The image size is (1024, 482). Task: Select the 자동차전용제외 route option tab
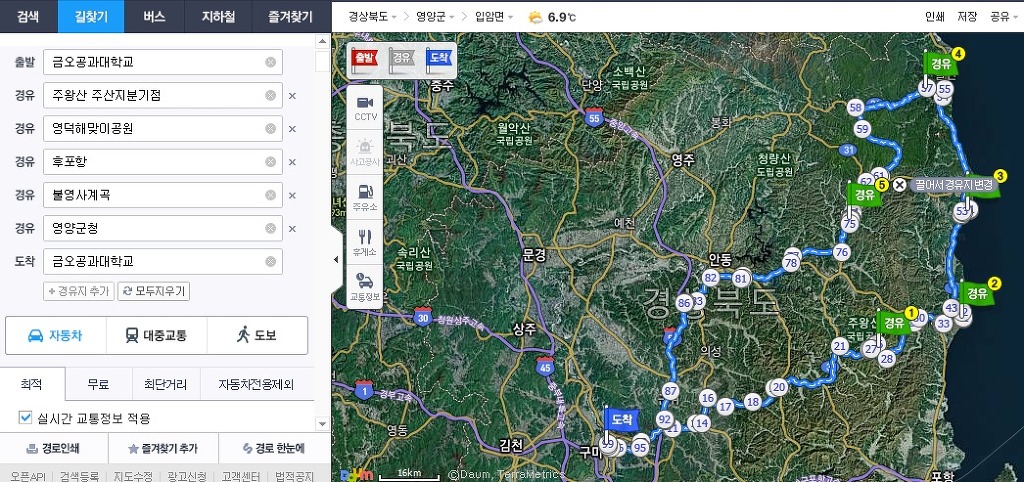(x=256, y=384)
